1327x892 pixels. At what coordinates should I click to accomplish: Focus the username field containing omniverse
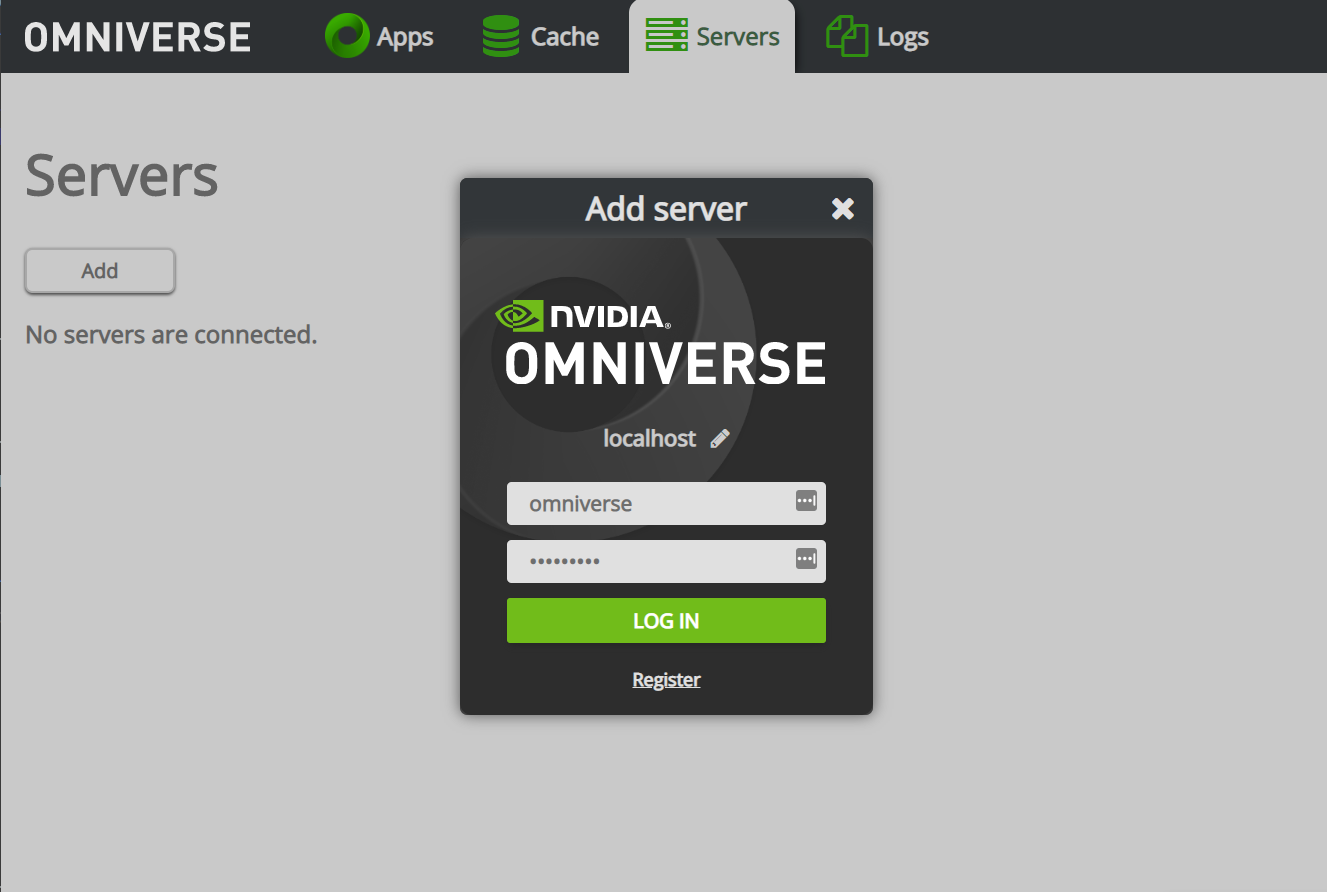(666, 503)
